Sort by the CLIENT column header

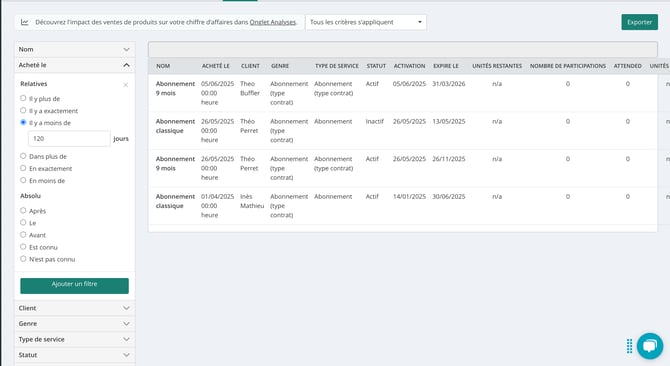click(x=250, y=66)
